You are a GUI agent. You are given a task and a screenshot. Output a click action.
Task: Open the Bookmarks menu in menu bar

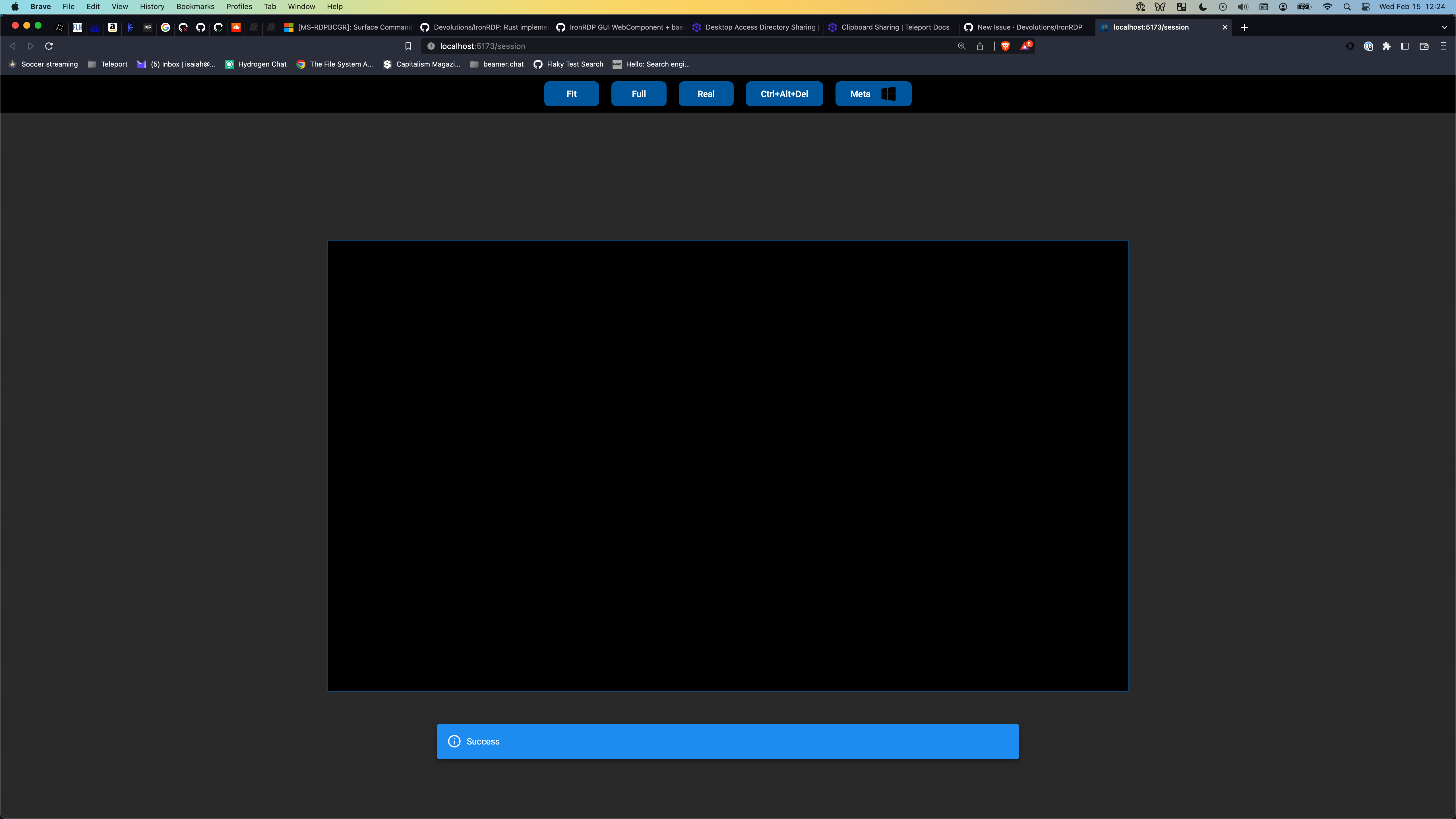(195, 6)
